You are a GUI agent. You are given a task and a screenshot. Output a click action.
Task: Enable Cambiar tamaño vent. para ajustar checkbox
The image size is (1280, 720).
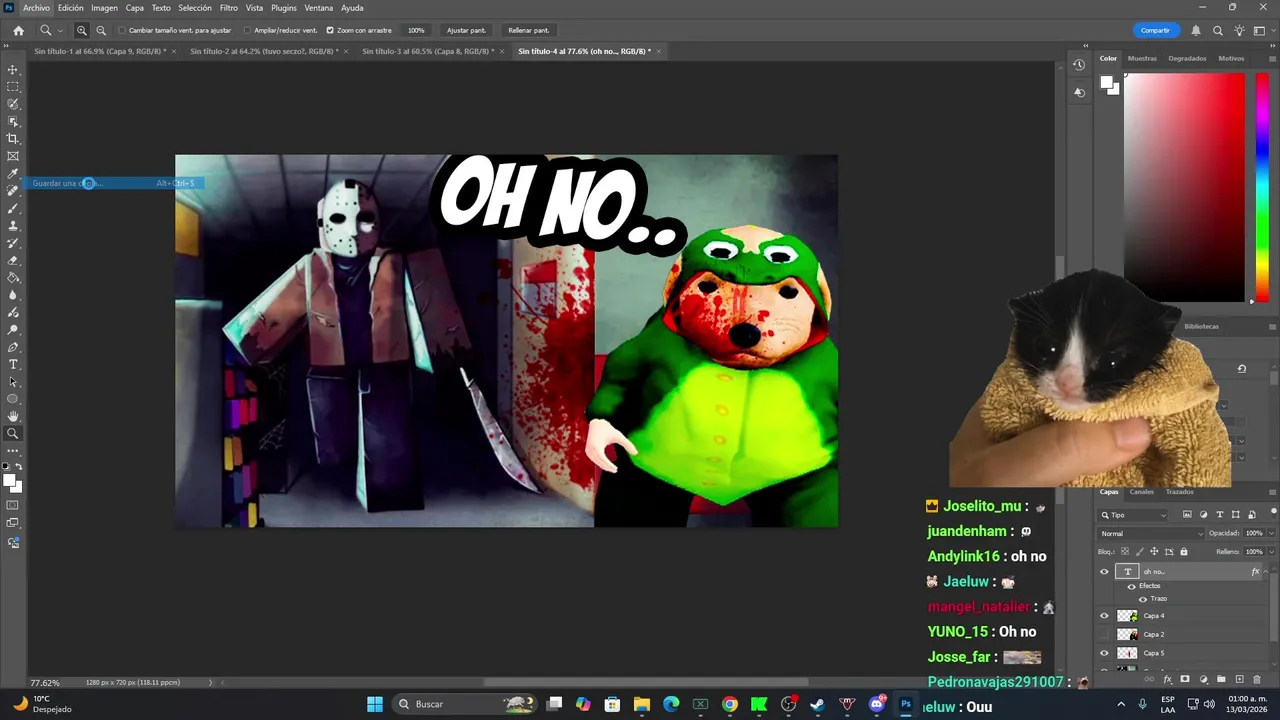(122, 30)
